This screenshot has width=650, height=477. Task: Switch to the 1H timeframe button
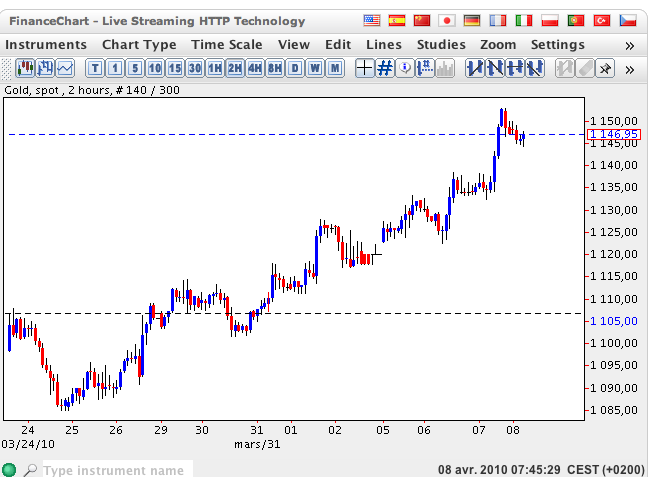(214, 68)
